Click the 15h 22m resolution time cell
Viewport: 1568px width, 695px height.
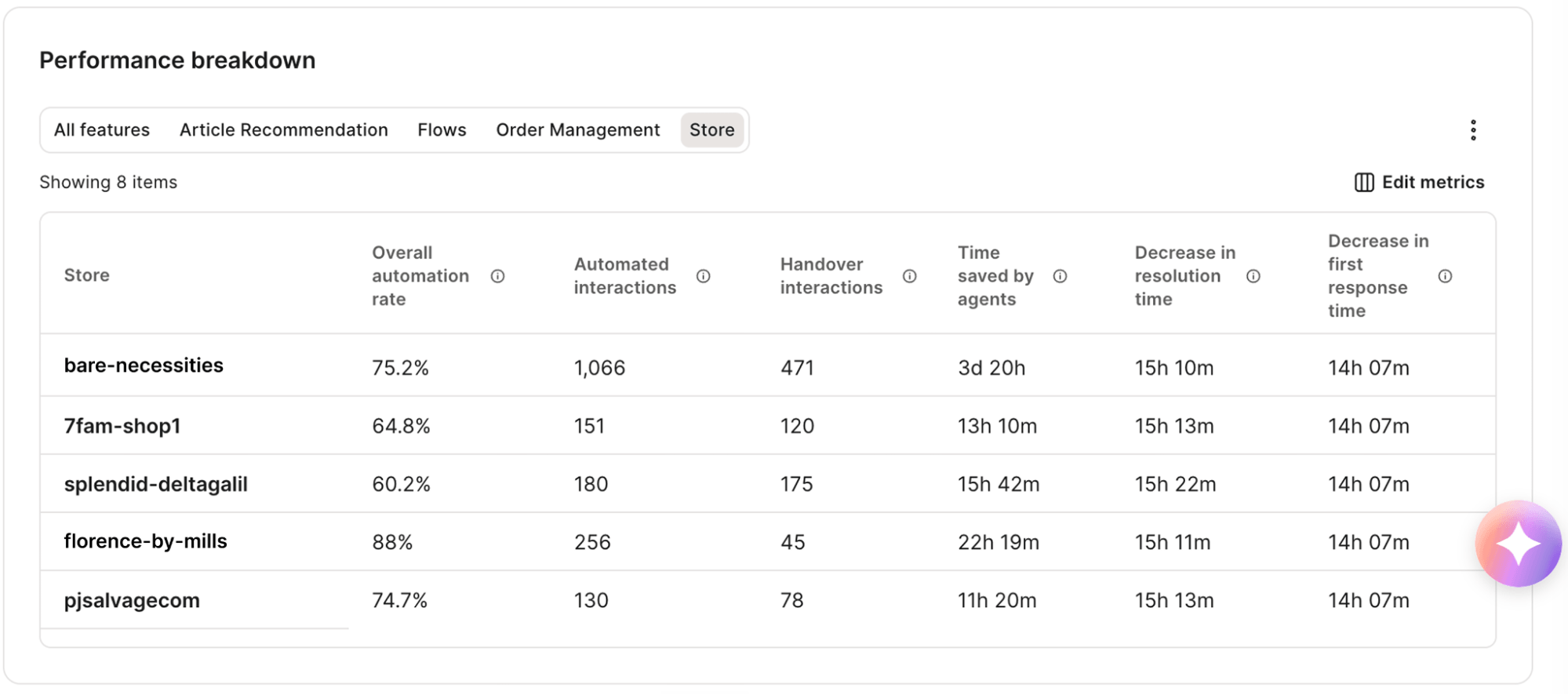point(1175,484)
